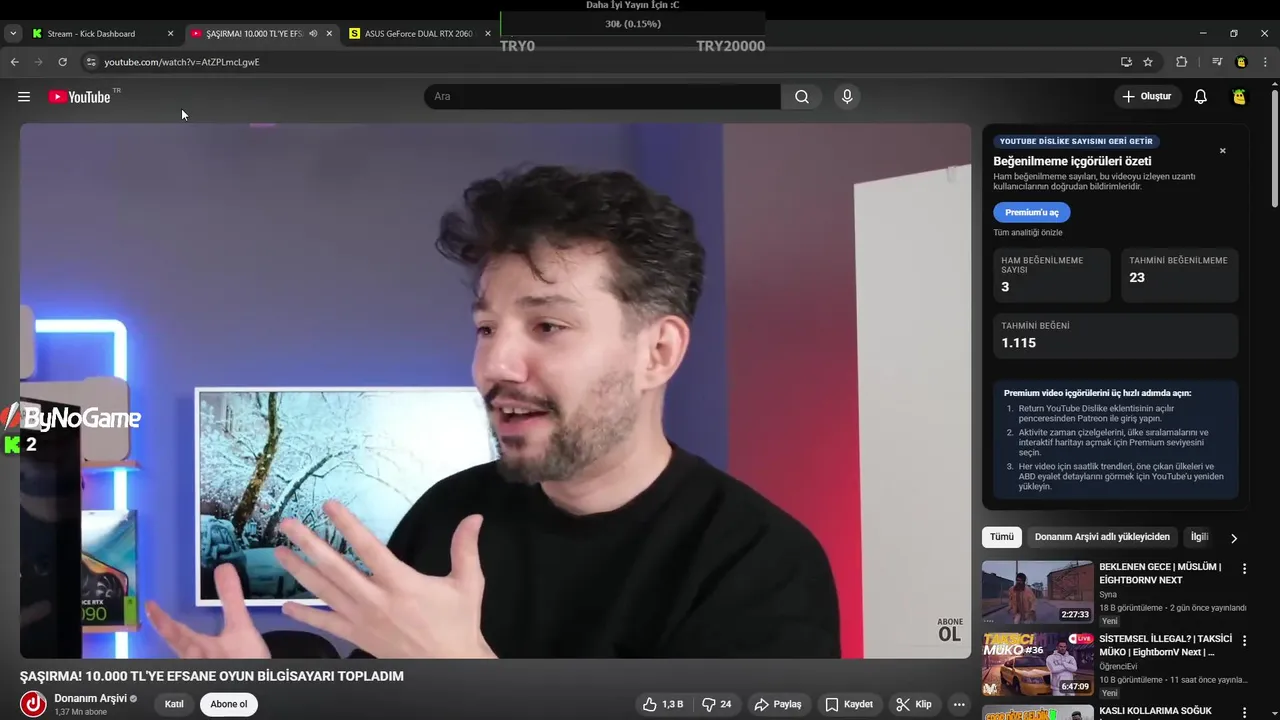Open the Chrome profile avatar
The image size is (1280, 720).
pos(1241,62)
